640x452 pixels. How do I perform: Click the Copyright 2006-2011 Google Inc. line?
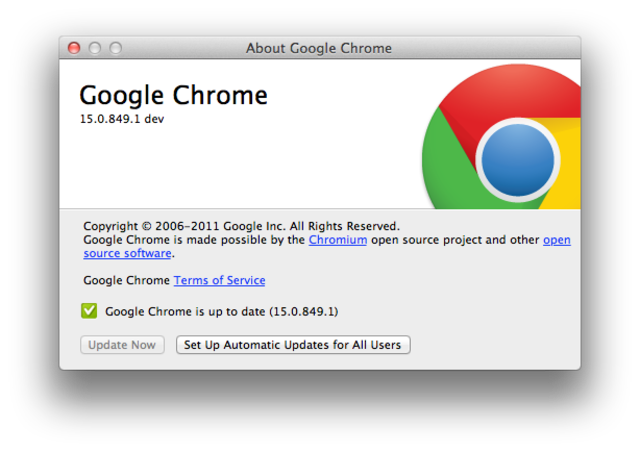point(241,226)
